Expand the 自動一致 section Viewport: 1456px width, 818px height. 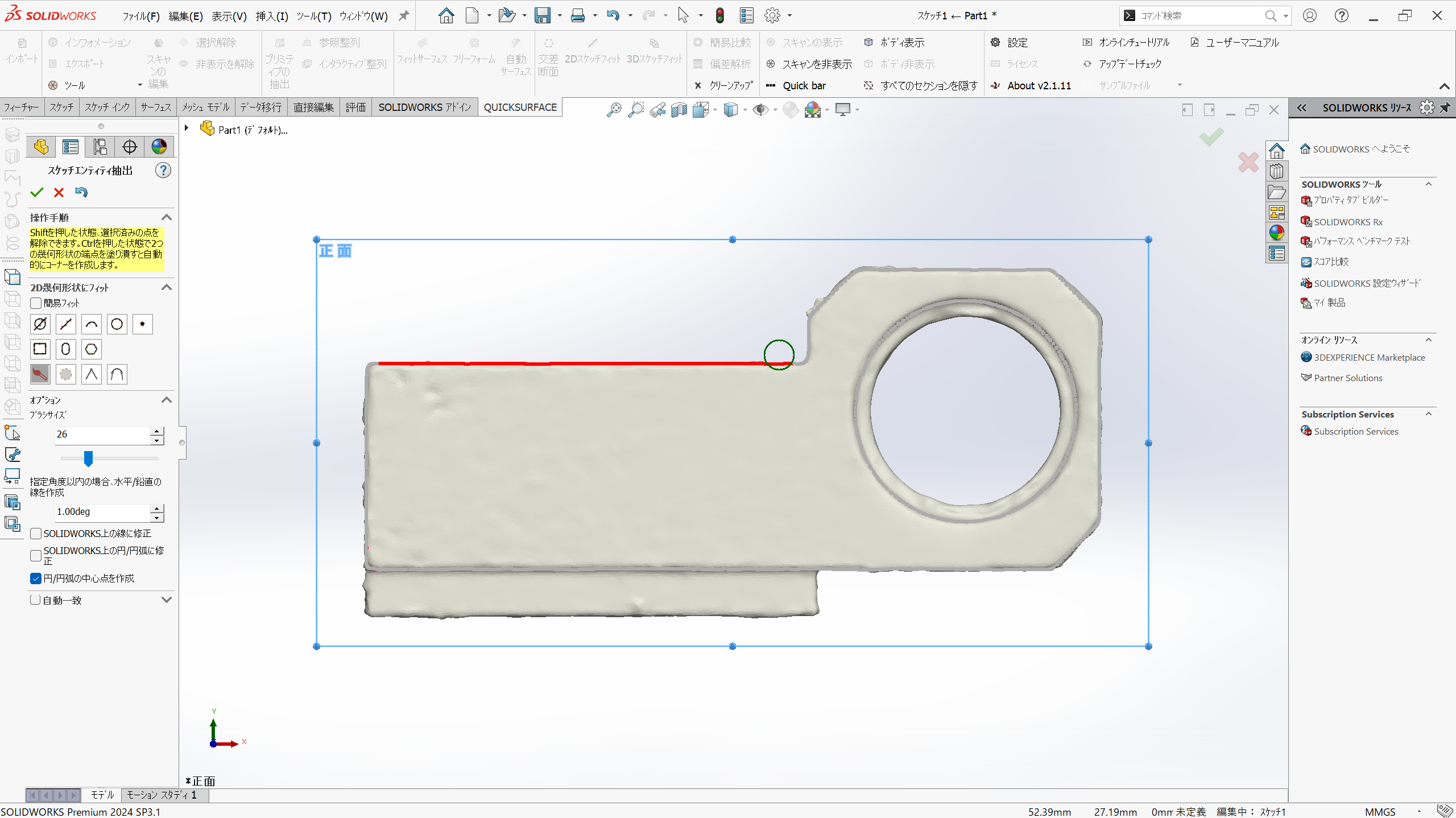point(167,600)
